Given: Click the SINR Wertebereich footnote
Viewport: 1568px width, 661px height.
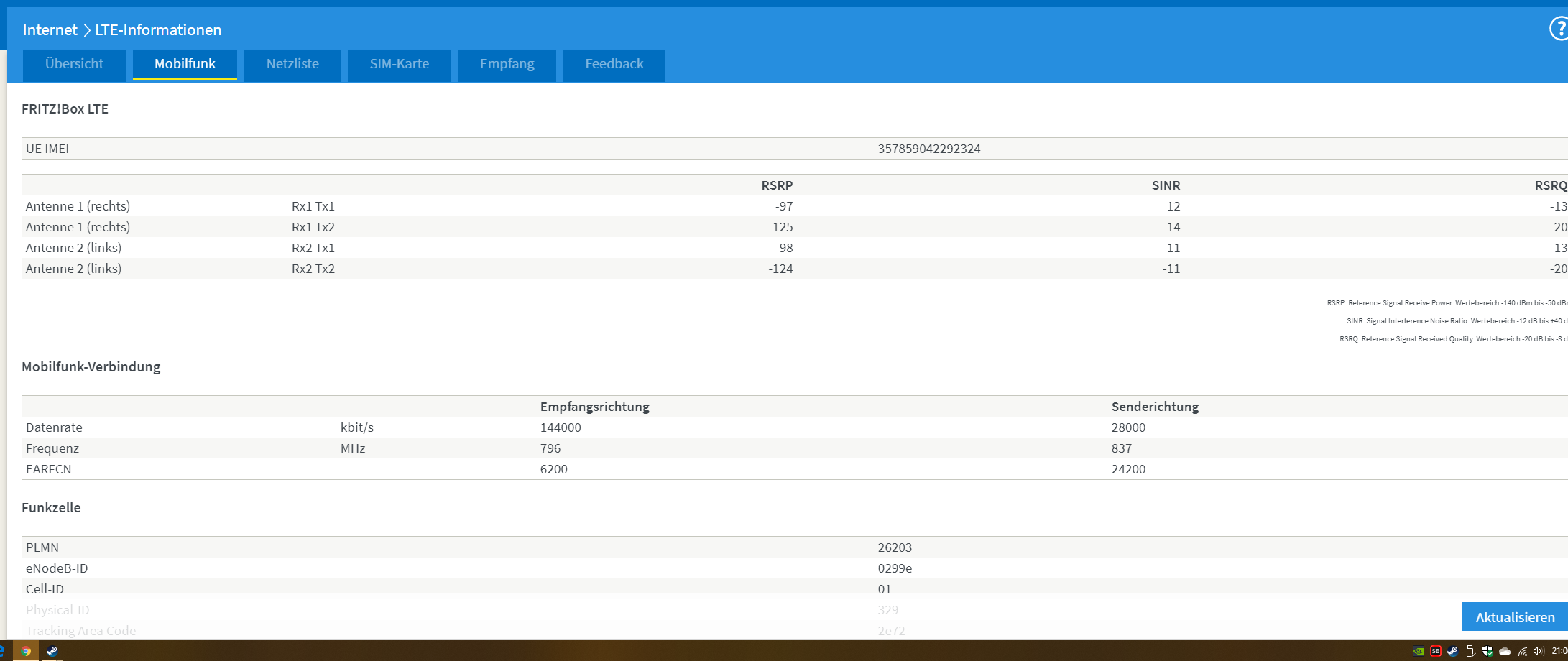Looking at the screenshot, I should click(1457, 321).
